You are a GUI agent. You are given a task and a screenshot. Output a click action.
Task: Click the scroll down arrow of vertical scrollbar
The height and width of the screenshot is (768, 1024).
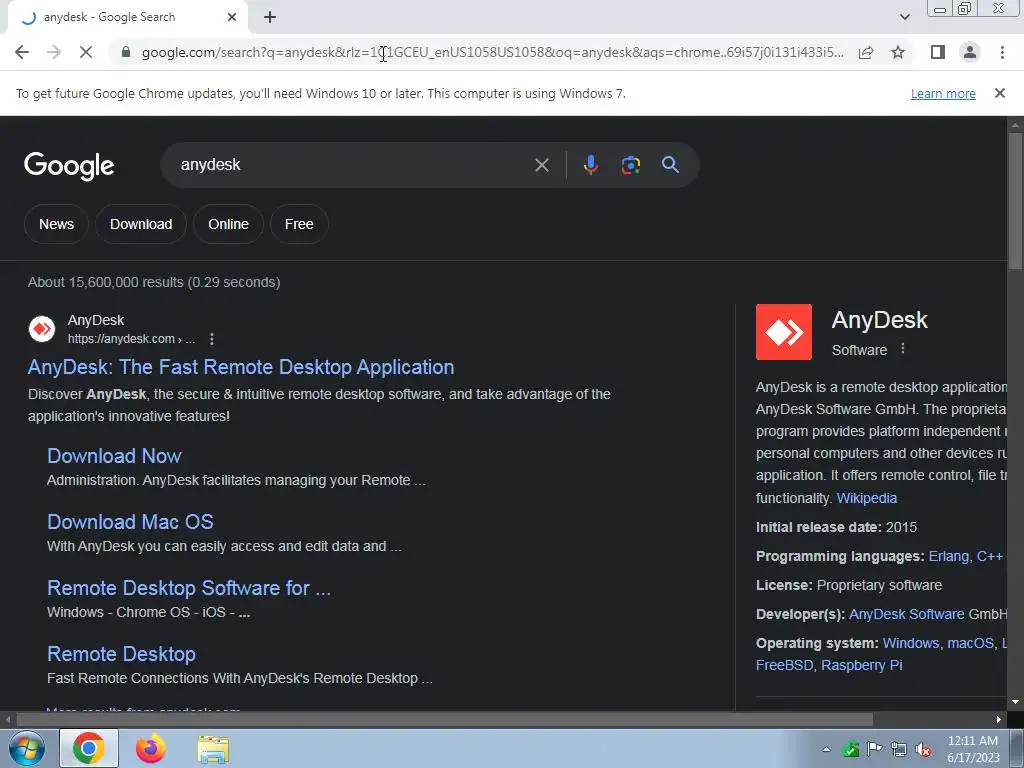tap(1015, 702)
